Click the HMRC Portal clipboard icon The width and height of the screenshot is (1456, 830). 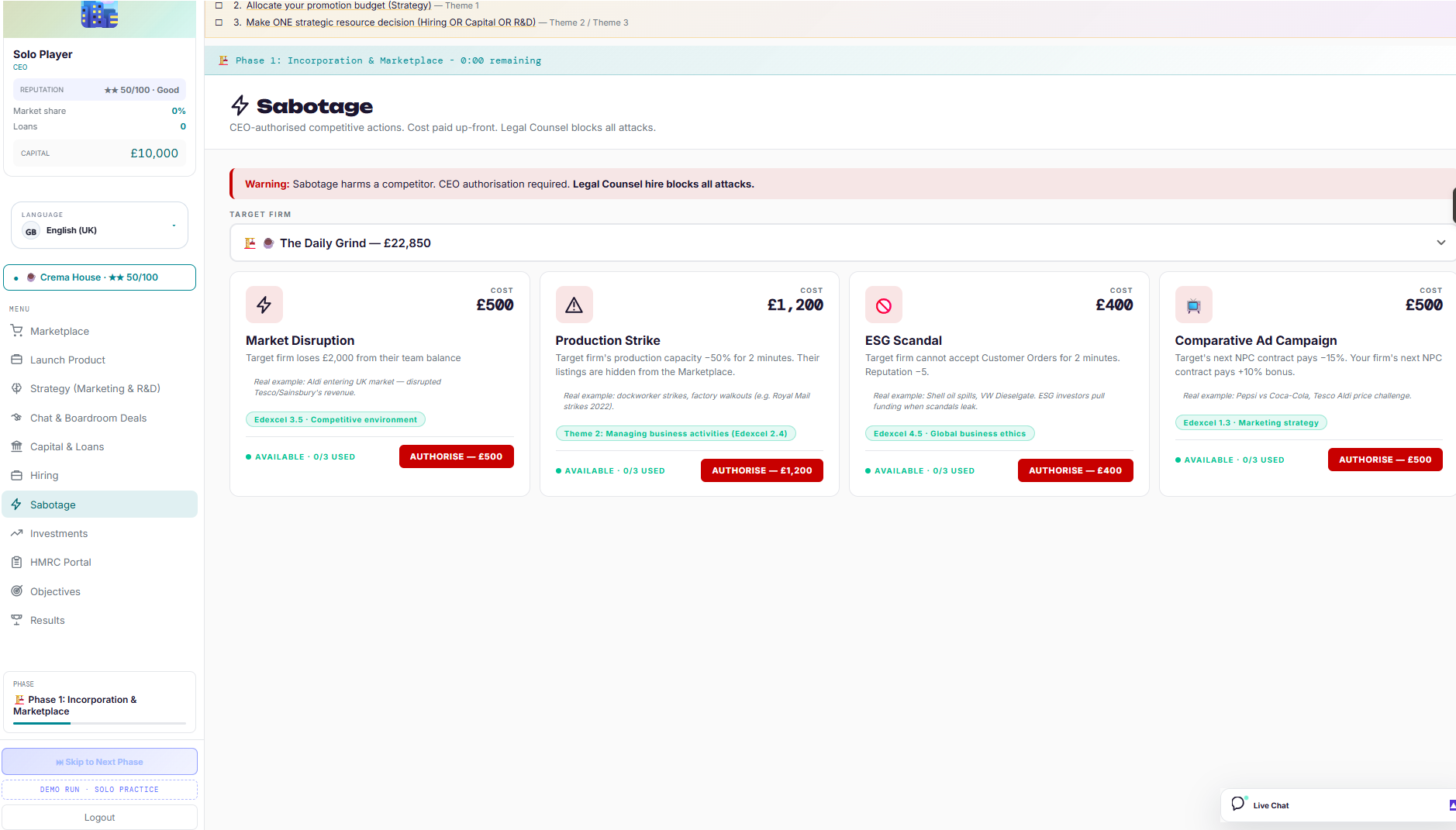(x=16, y=562)
